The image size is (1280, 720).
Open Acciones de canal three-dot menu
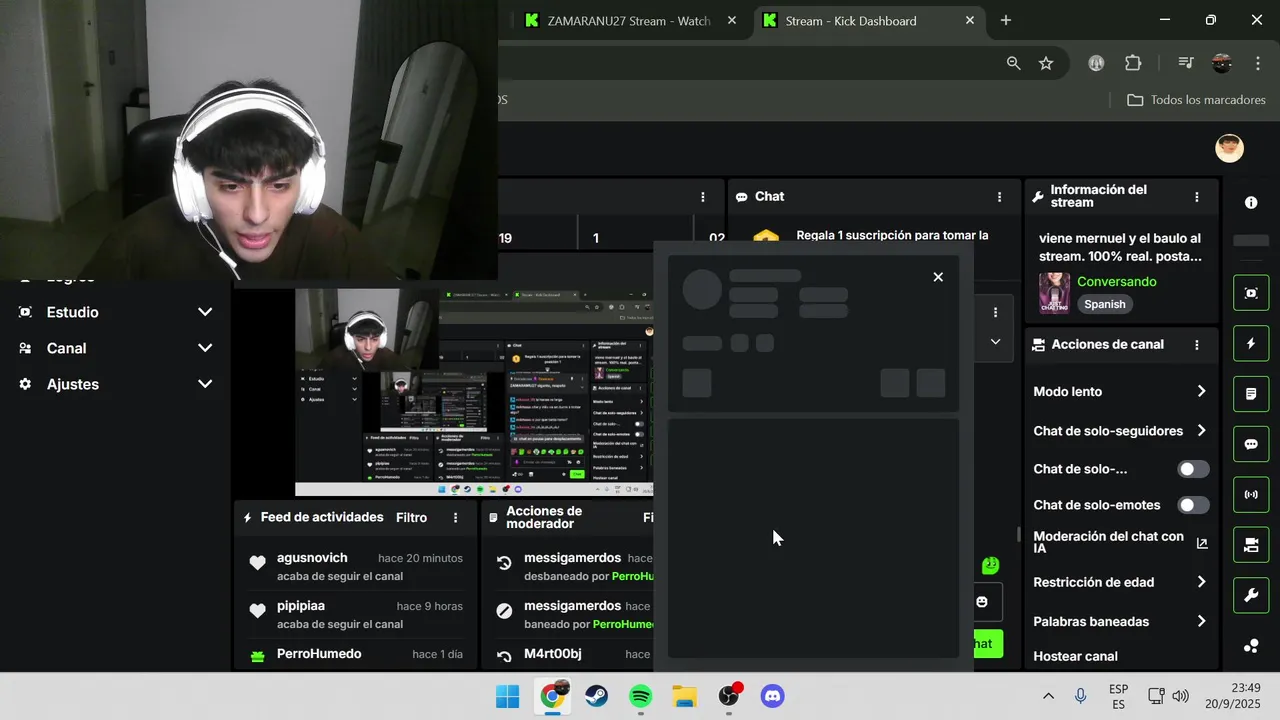coord(1197,345)
